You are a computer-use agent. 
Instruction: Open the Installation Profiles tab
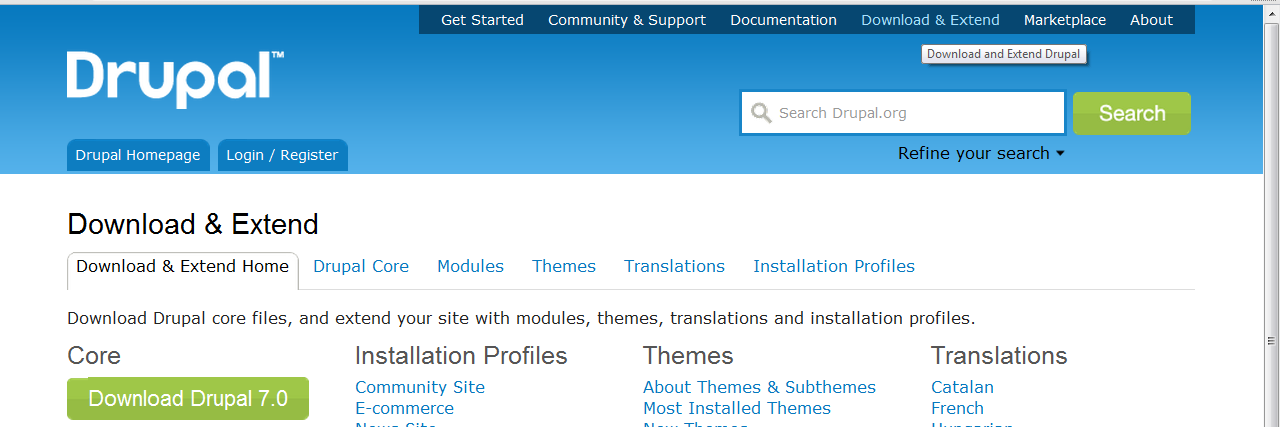(x=834, y=266)
